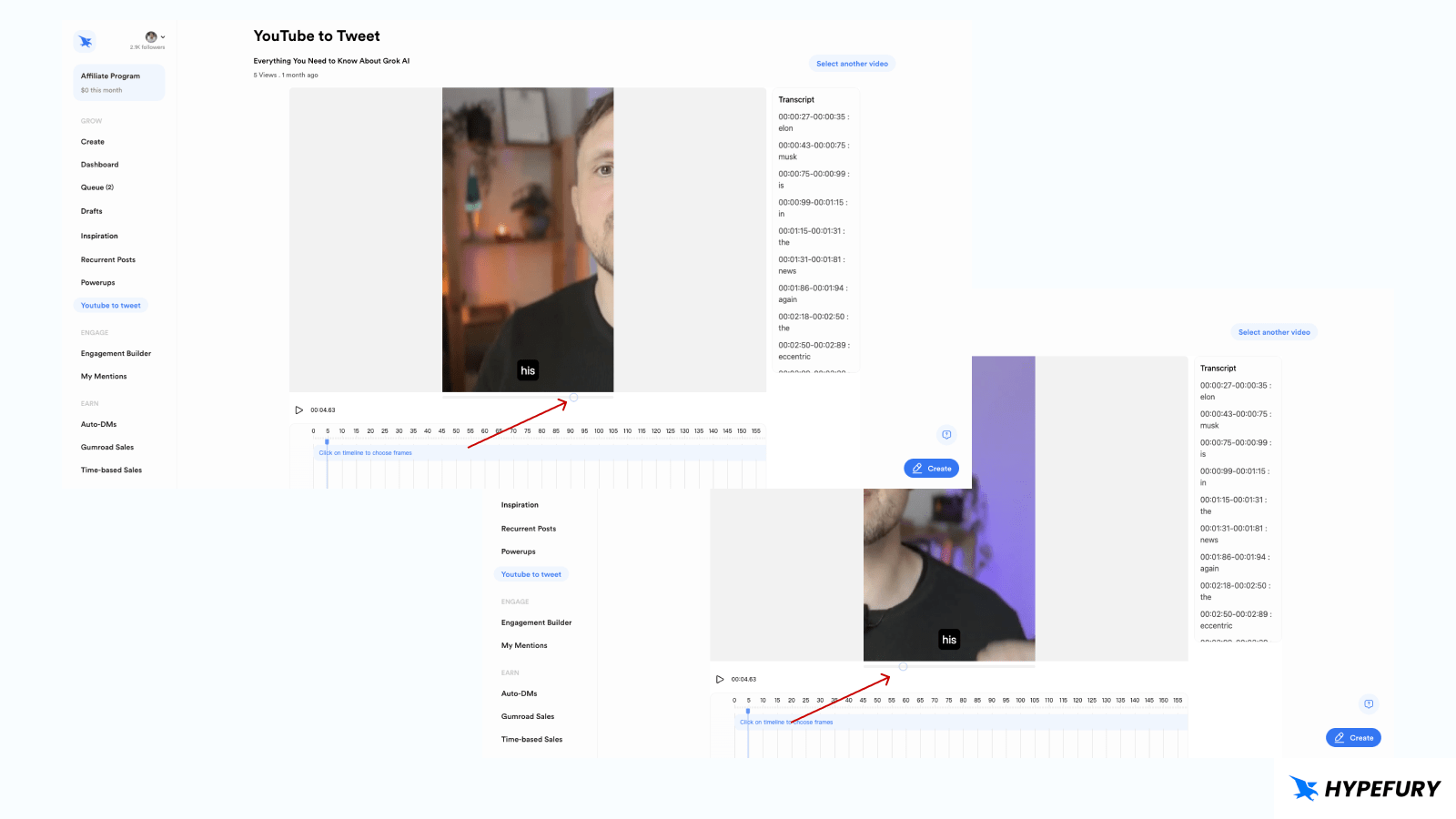This screenshot has width=1456, height=819.
Task: Select transcript entry "00:00:27-00:00:35 elon"
Action: [814, 122]
